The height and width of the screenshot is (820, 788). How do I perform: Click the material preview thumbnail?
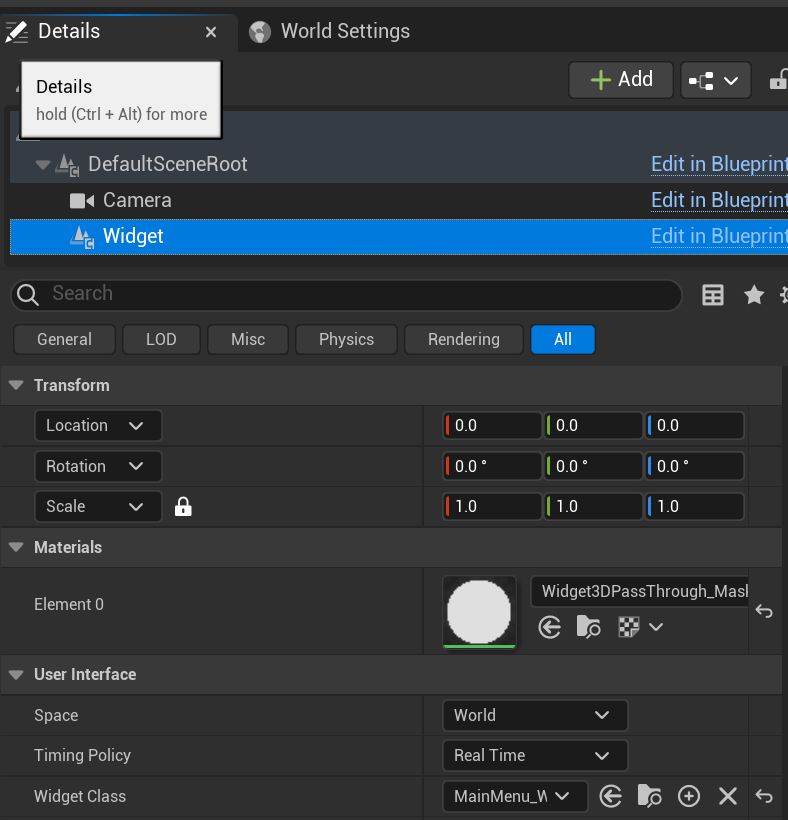tap(479, 611)
